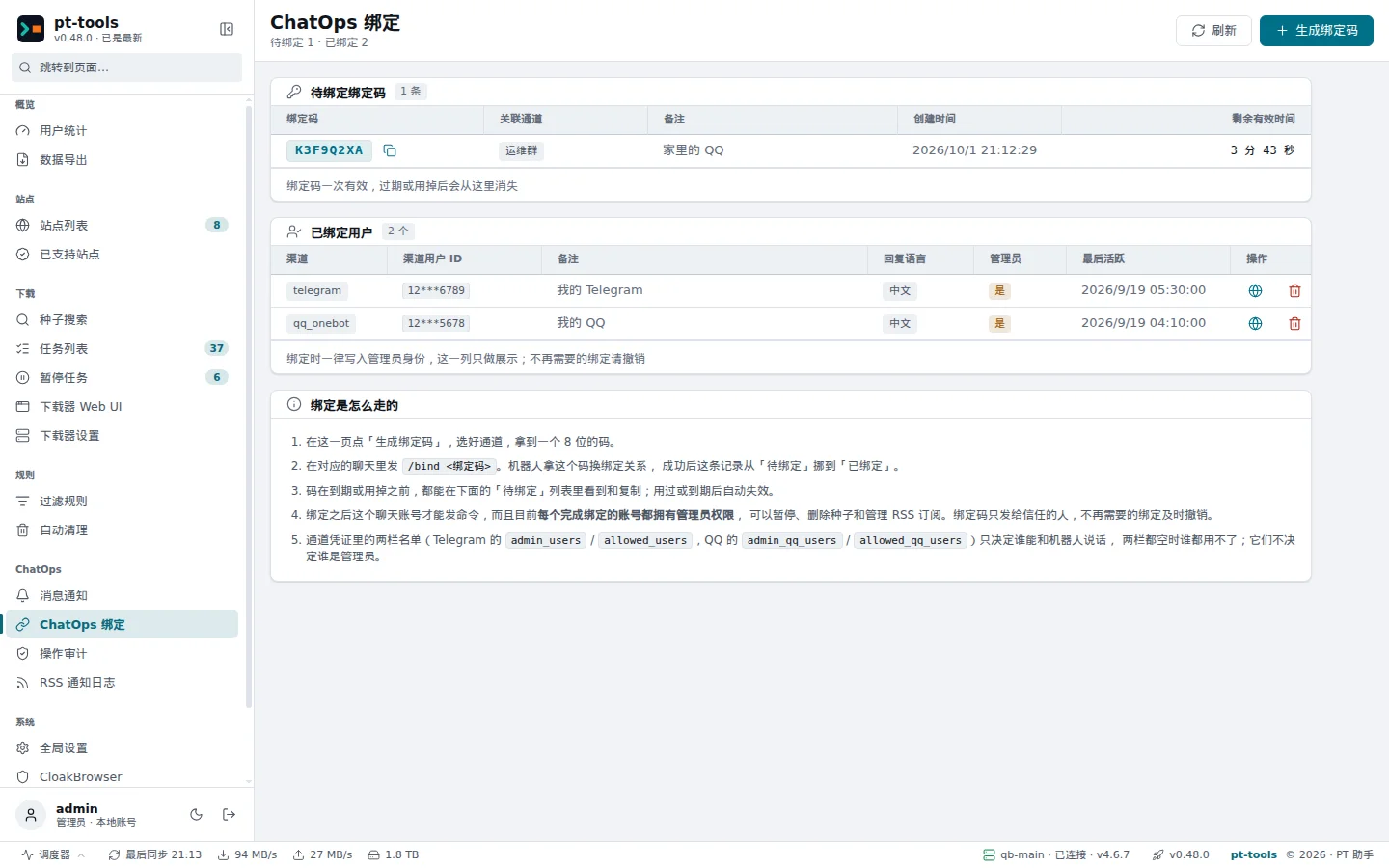The height and width of the screenshot is (868, 1389).
Task: Change reply language for the telegram row
Action: 1255,291
